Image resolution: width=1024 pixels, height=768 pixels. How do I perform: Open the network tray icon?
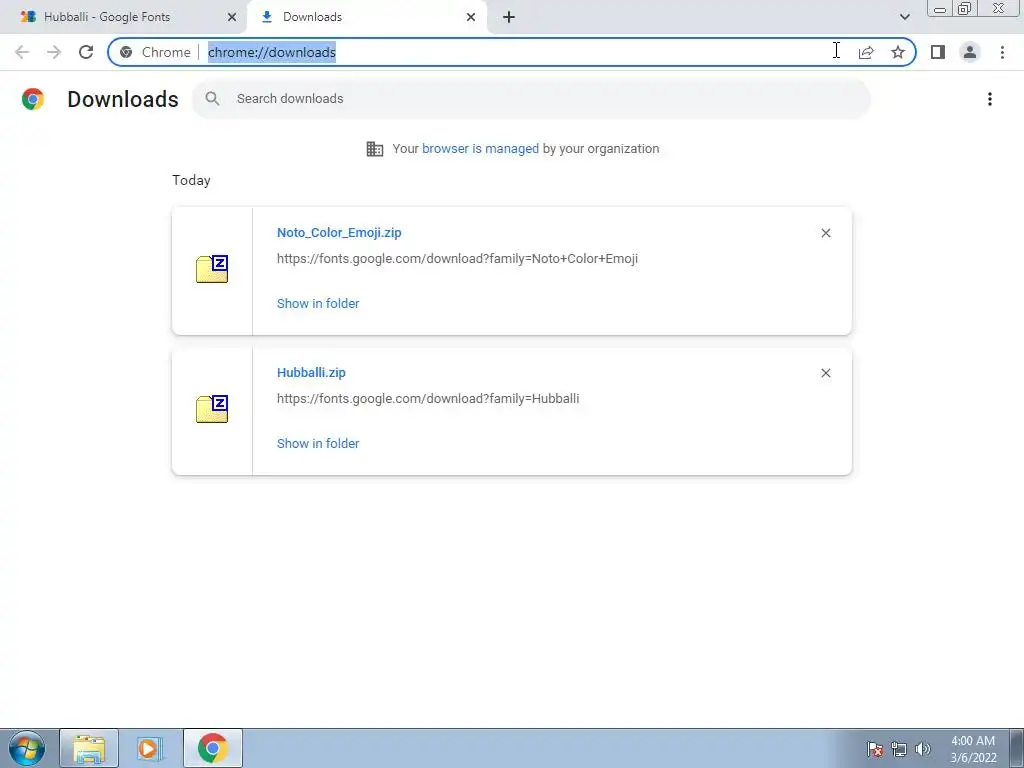pos(899,749)
